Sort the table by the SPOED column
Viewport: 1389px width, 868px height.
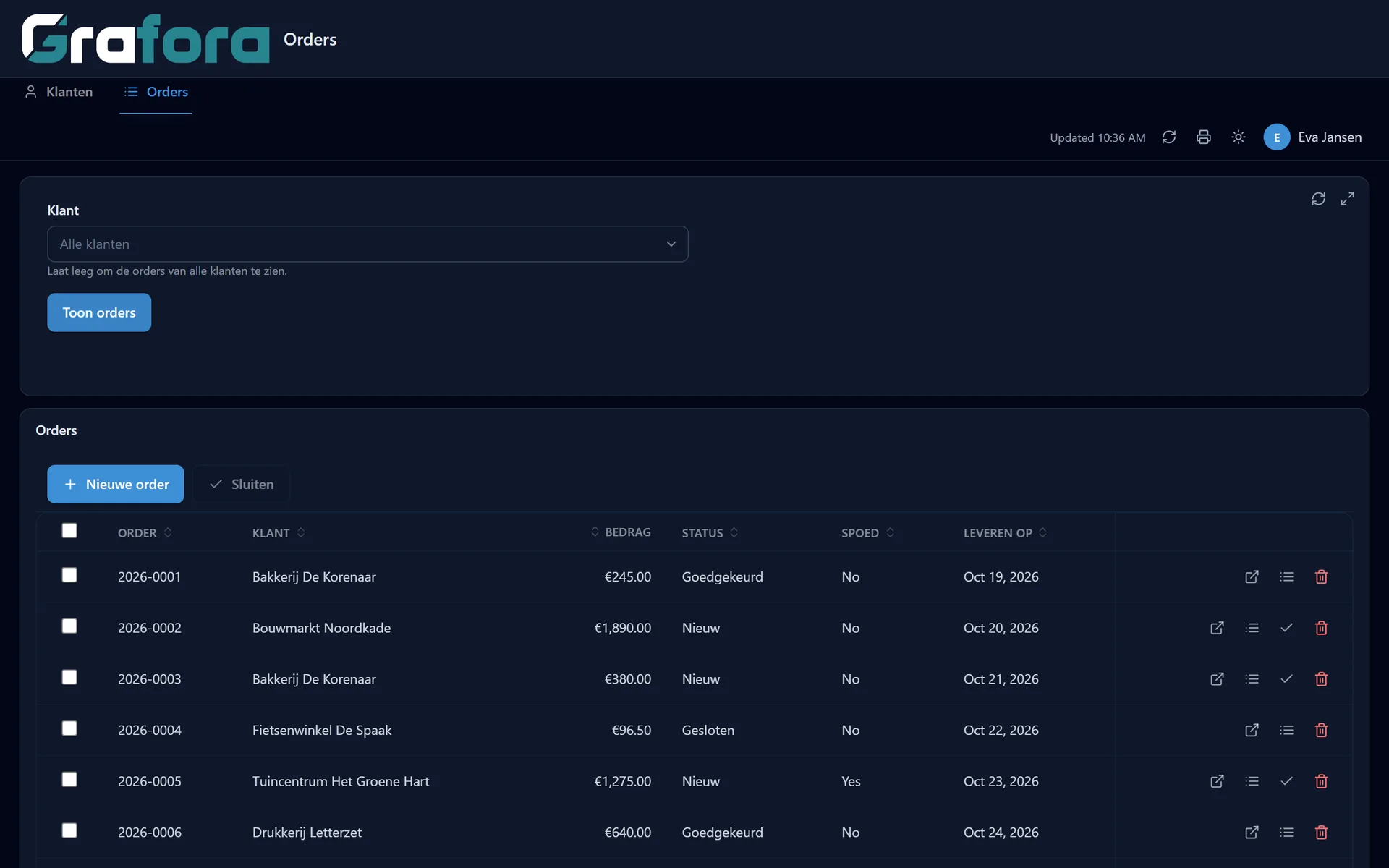(867, 532)
